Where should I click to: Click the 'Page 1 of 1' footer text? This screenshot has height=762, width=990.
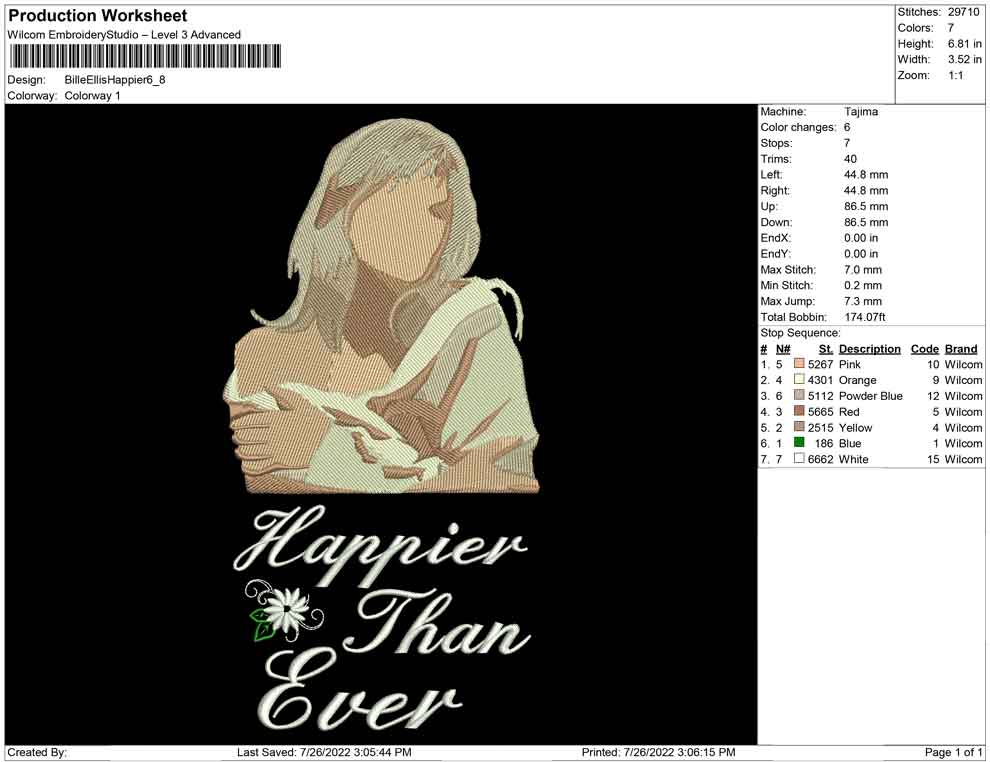(953, 752)
